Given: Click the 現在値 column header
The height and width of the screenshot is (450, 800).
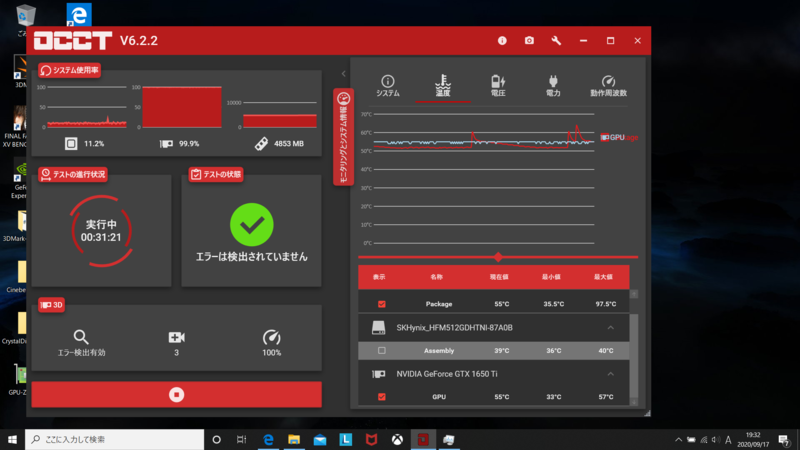Looking at the screenshot, I should coord(499,277).
